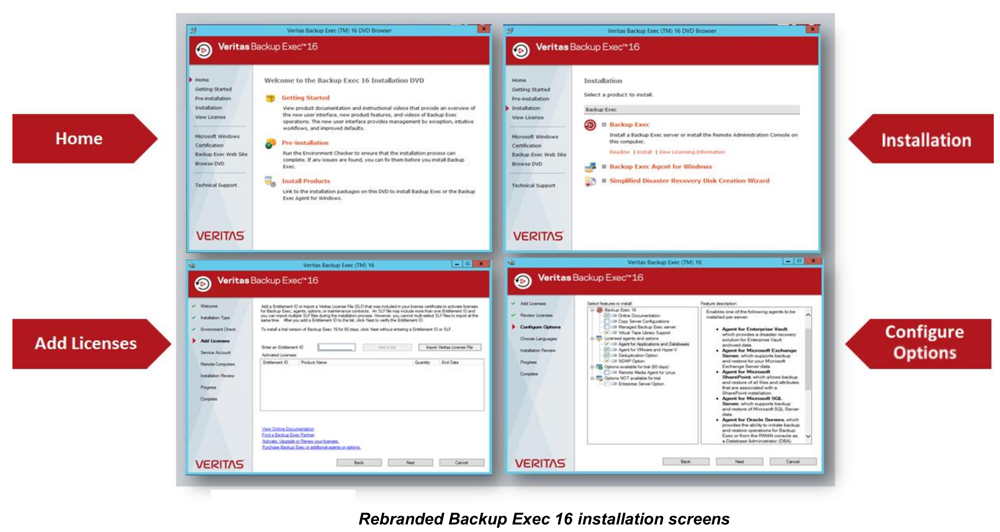The width and height of the screenshot is (1000, 532).
Task: Click the Service Account step in Add Licenses window
Action: (216, 353)
